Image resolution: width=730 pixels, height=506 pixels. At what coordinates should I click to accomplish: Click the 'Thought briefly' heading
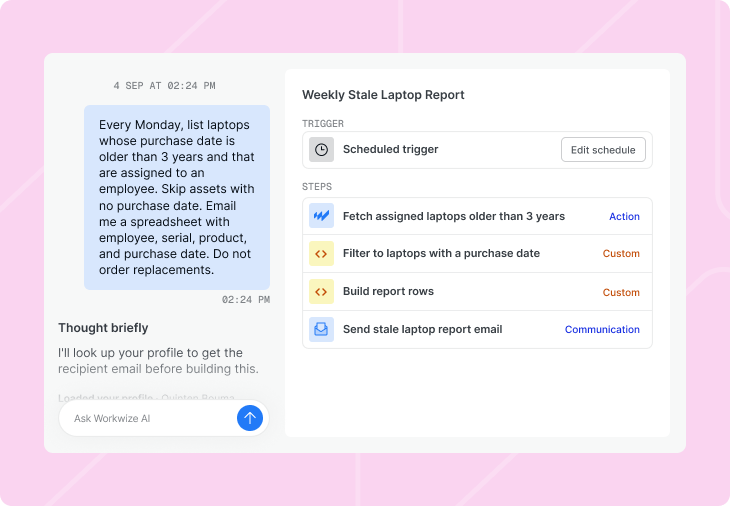103,328
